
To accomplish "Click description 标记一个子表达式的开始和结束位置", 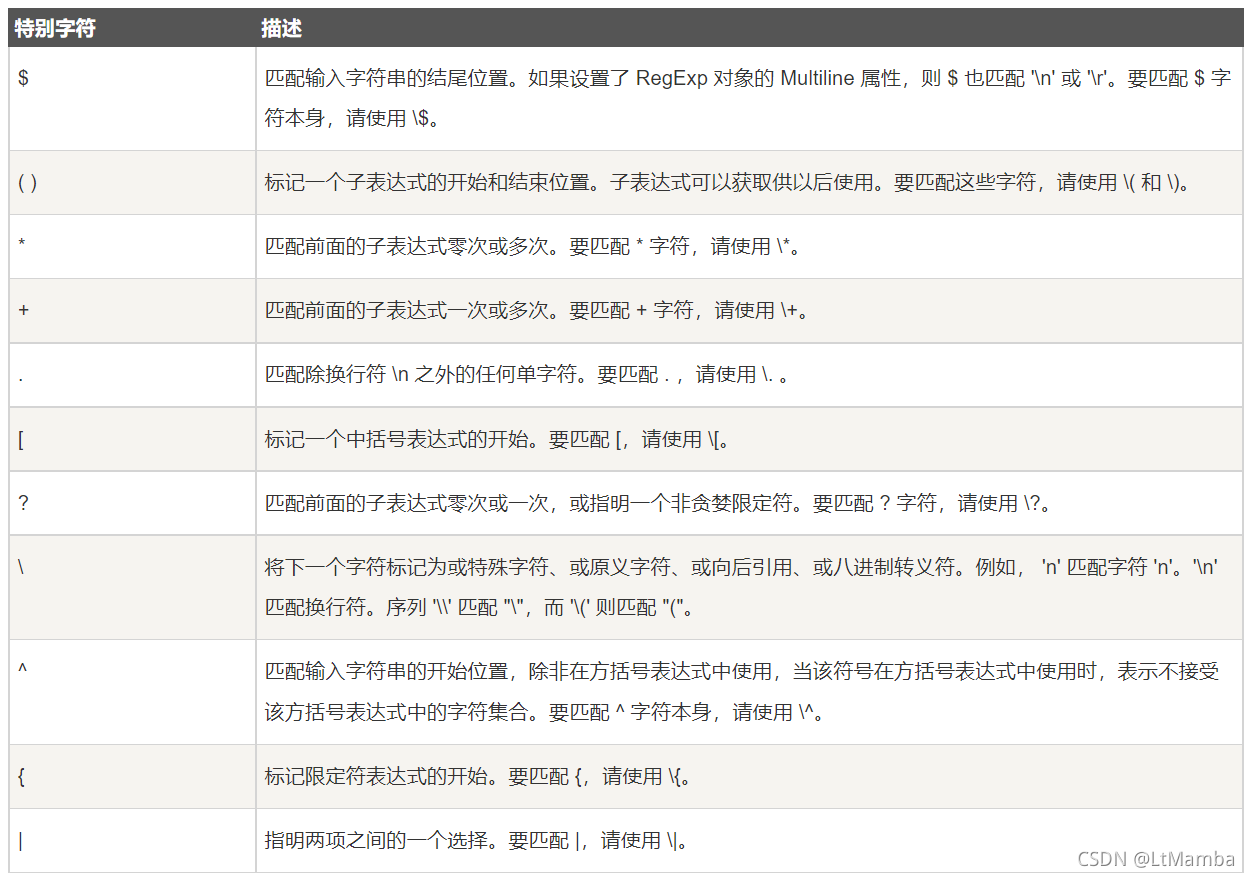I will (748, 183).
